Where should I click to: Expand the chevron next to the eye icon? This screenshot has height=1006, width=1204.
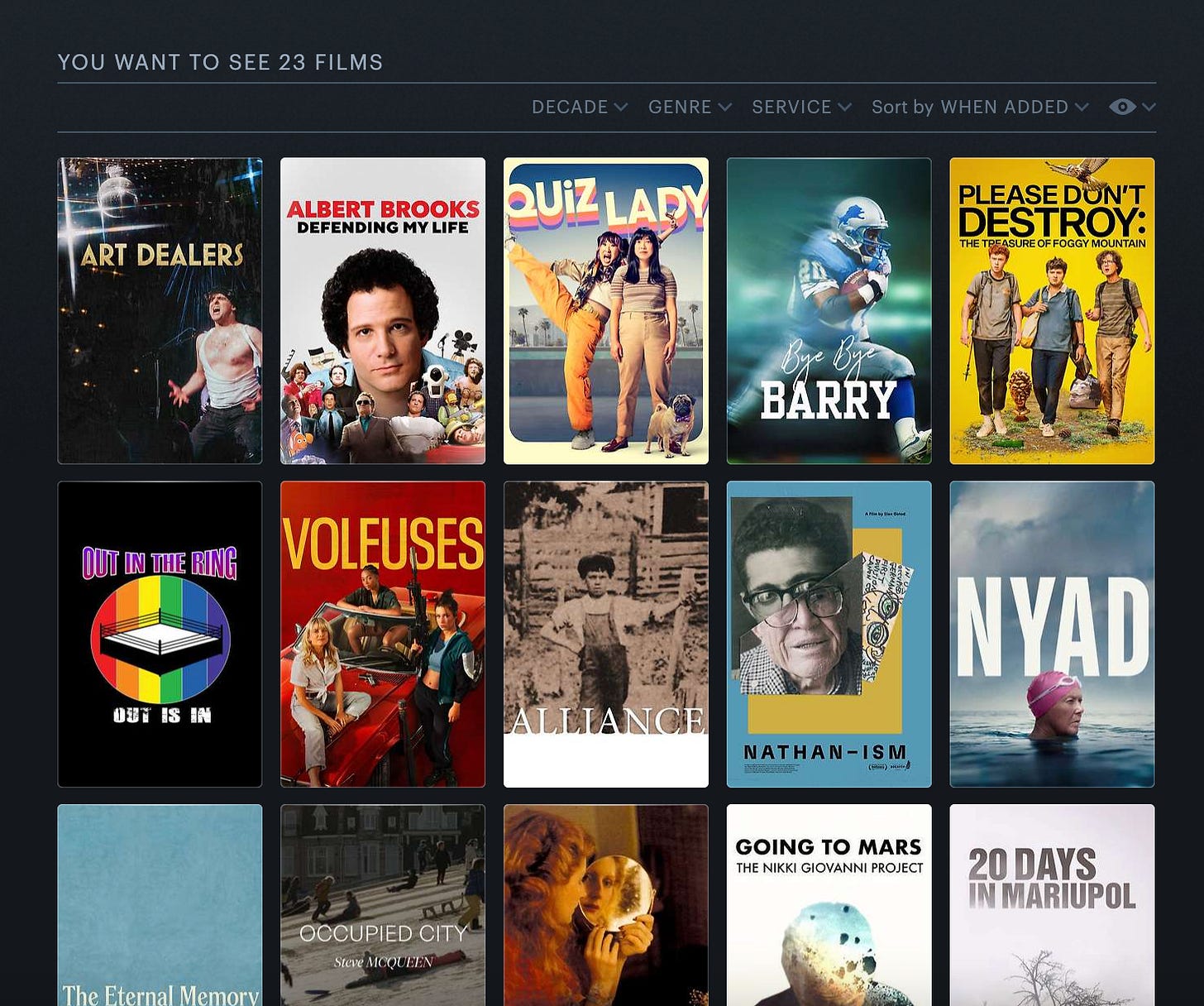point(1149,107)
